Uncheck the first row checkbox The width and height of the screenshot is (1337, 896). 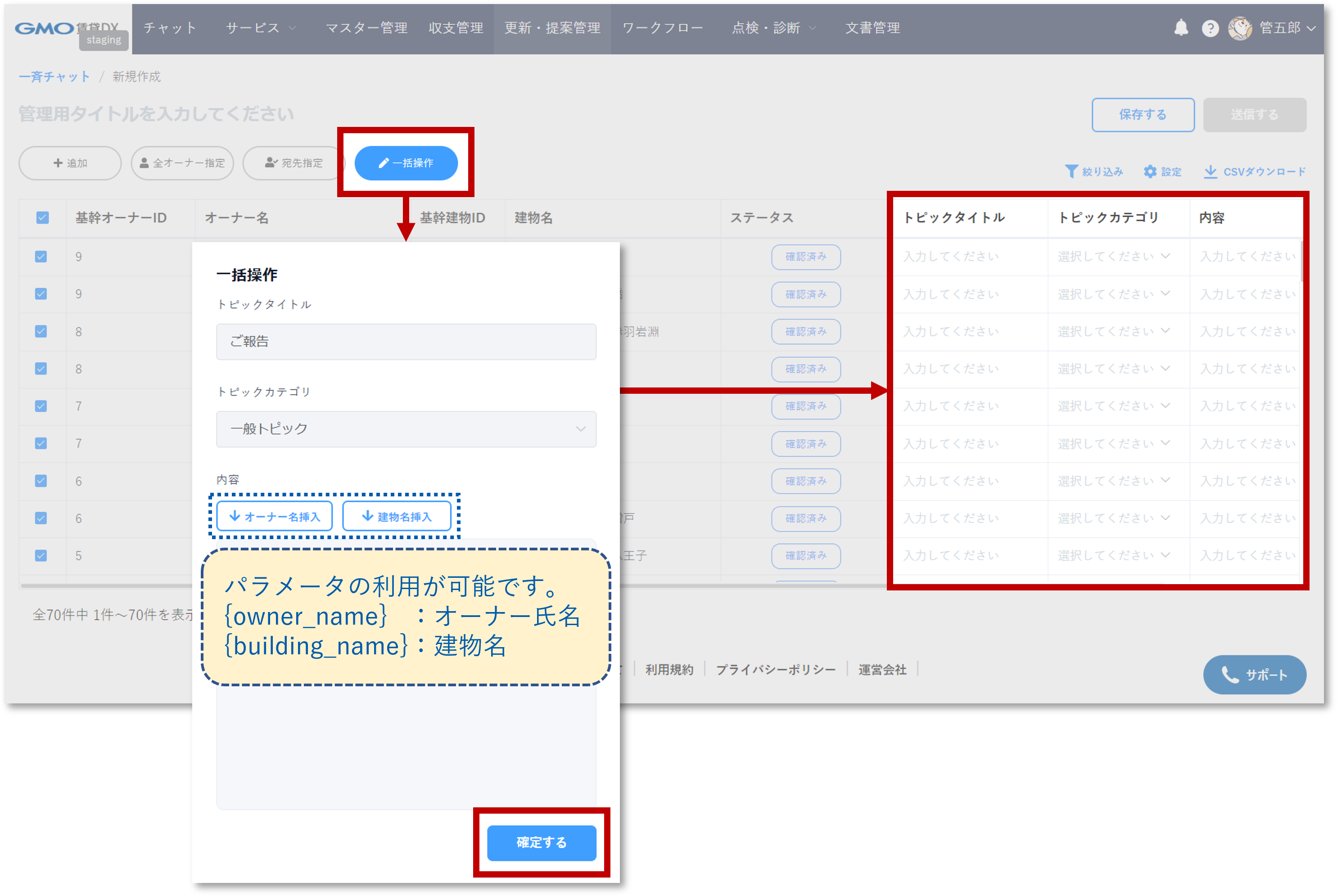point(41,257)
